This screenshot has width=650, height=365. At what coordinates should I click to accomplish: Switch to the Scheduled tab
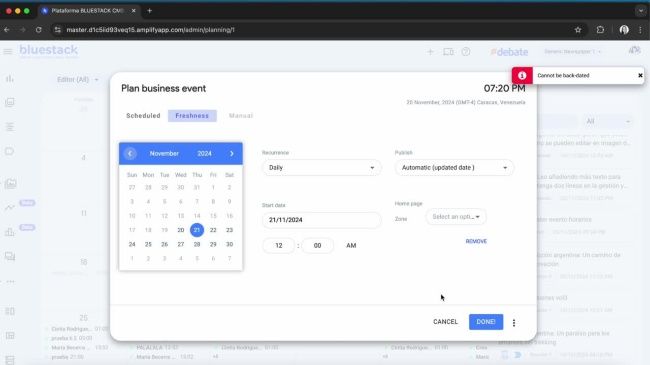[x=143, y=116]
